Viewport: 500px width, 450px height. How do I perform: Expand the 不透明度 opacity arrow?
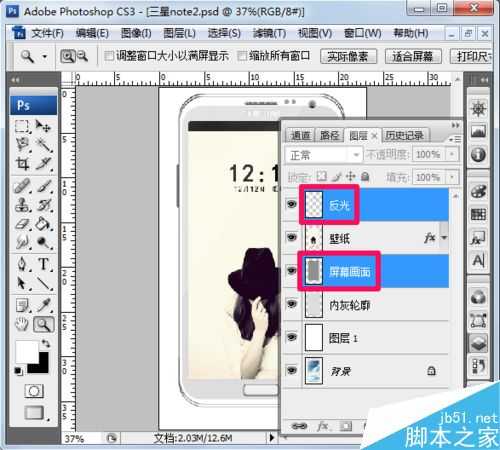coord(452,154)
